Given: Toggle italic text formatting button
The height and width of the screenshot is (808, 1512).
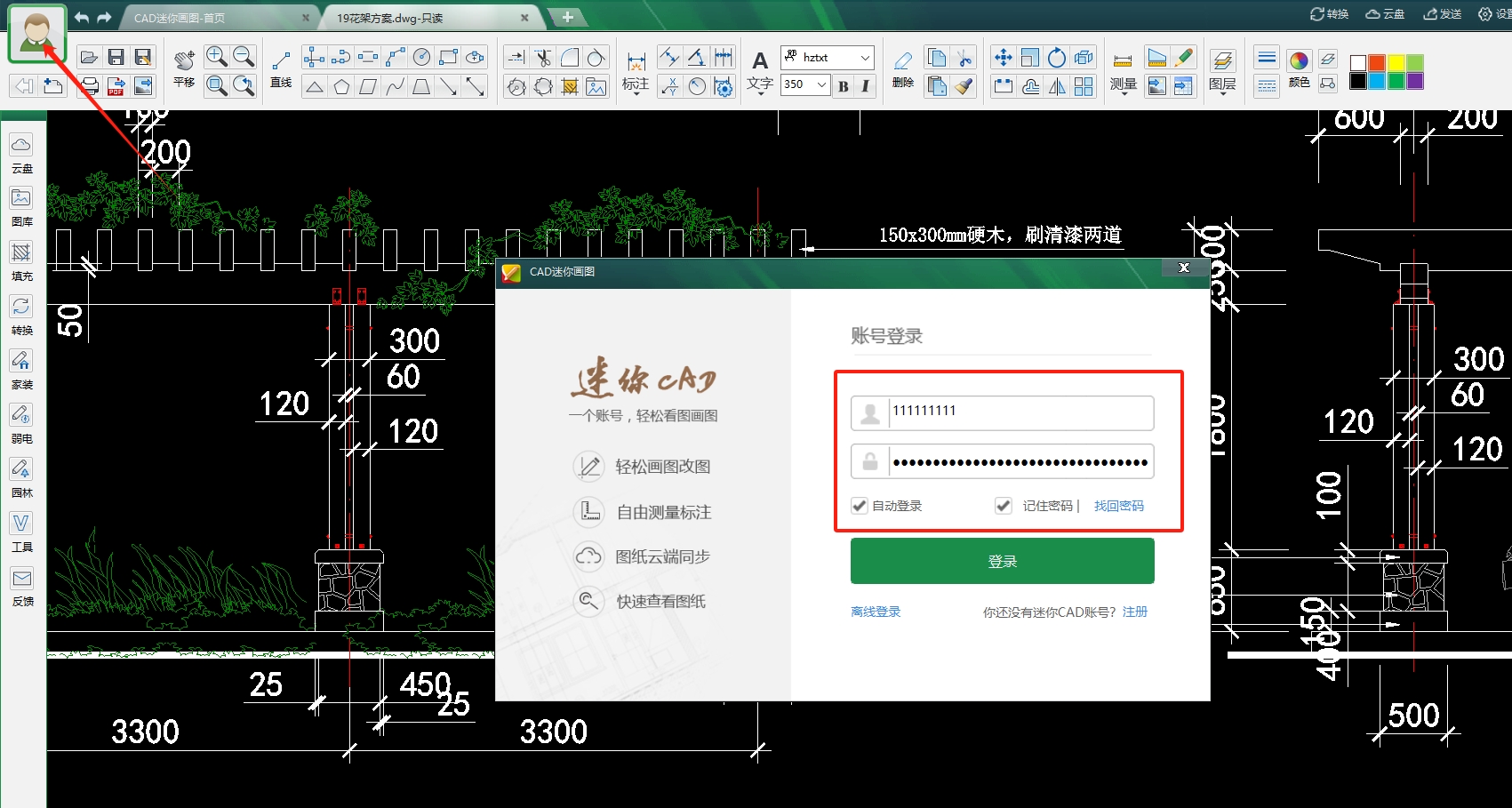Looking at the screenshot, I should point(865,85).
